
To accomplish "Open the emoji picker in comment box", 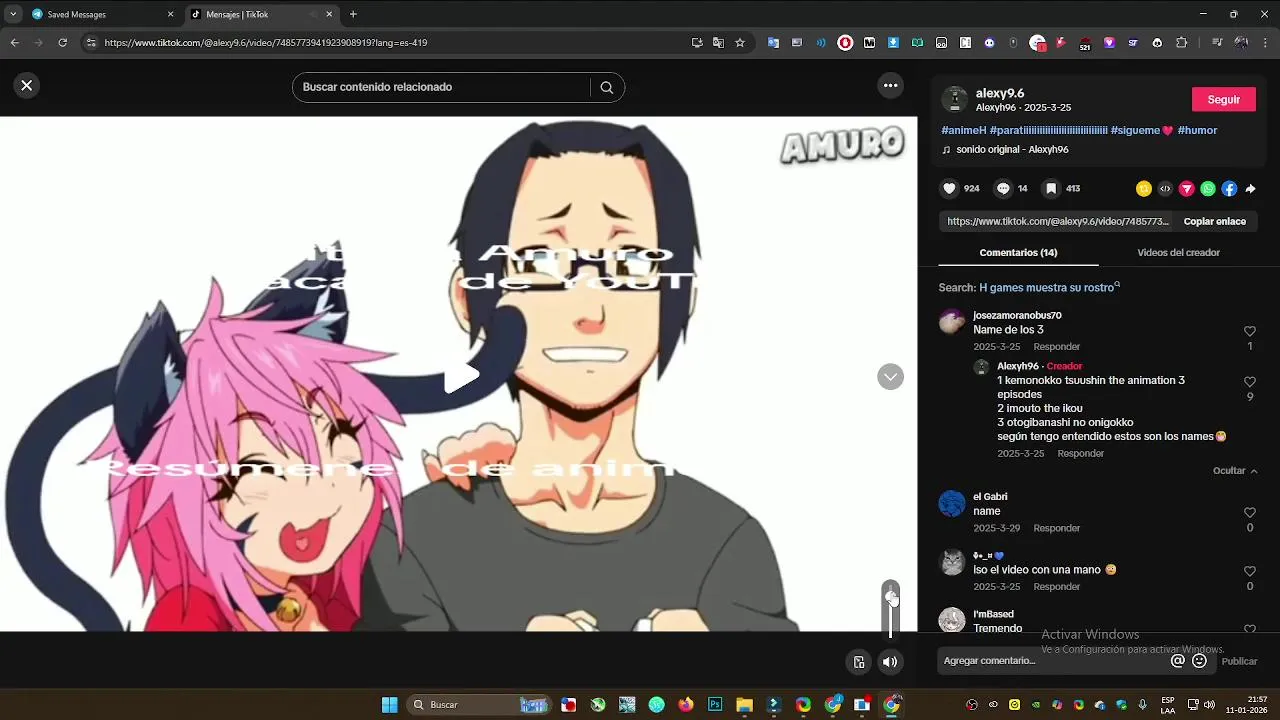I will [x=1200, y=660].
